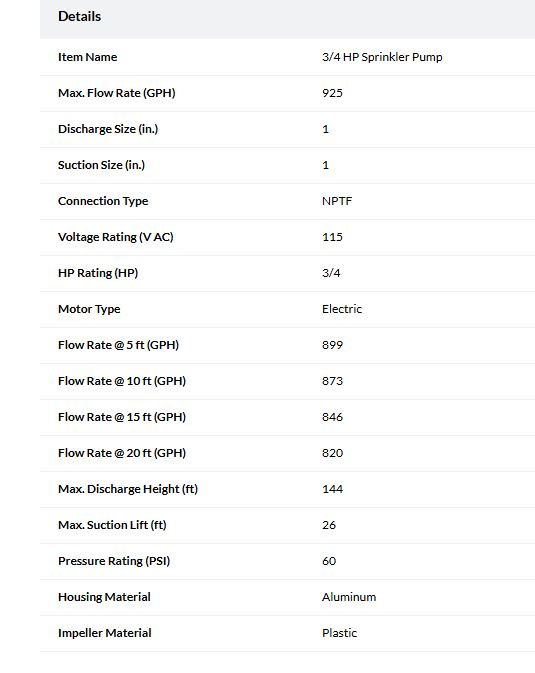Viewport: 535px width, 673px height.
Task: Select the Aluminum housing material value
Action: click(x=349, y=597)
